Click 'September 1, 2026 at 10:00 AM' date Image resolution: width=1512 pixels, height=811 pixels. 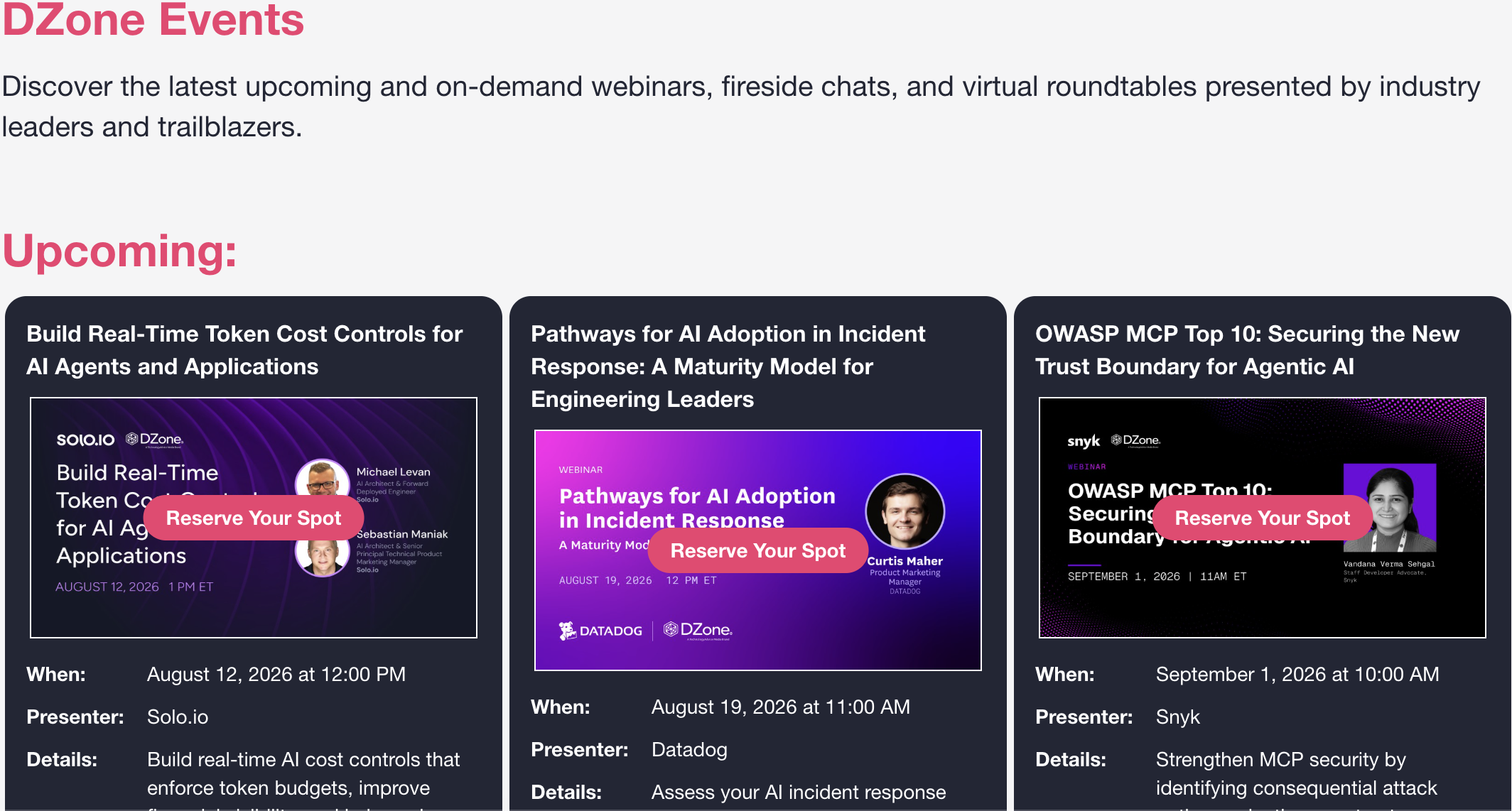point(1297,674)
